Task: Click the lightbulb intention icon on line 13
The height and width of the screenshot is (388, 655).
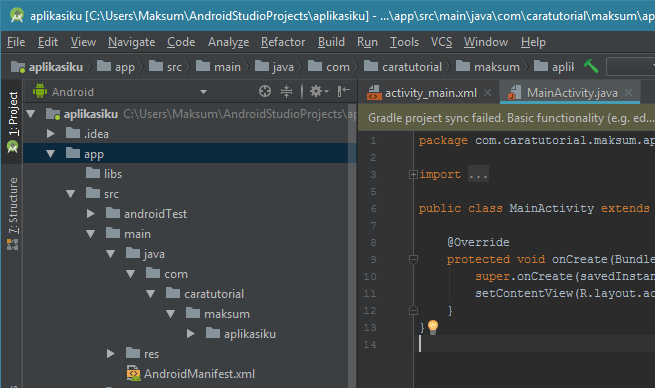Action: pyautogui.click(x=433, y=327)
